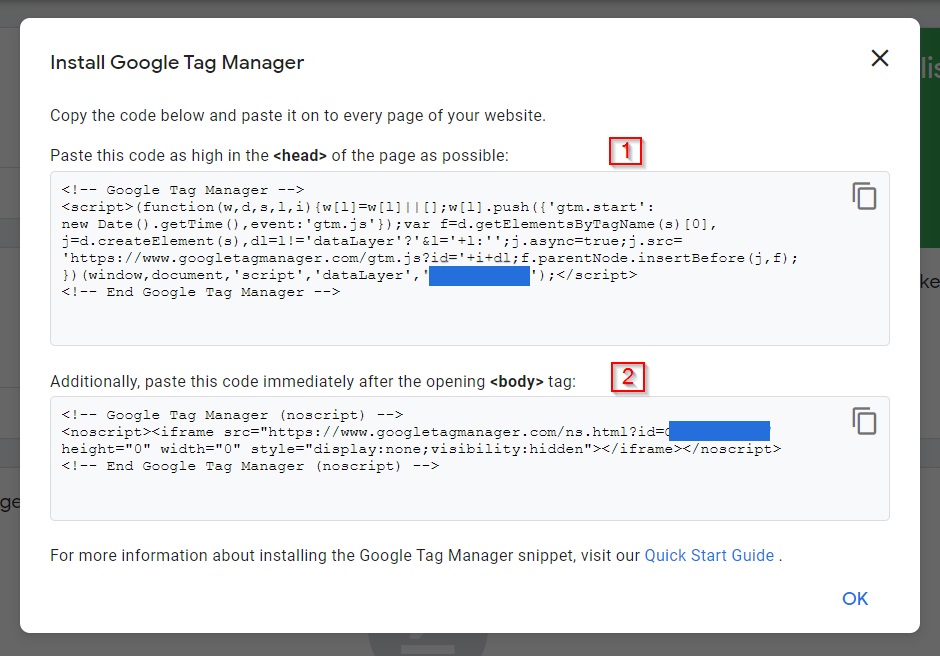Click the "new Date().getTime()" code line
The width and height of the screenshot is (940, 656).
pos(389,224)
